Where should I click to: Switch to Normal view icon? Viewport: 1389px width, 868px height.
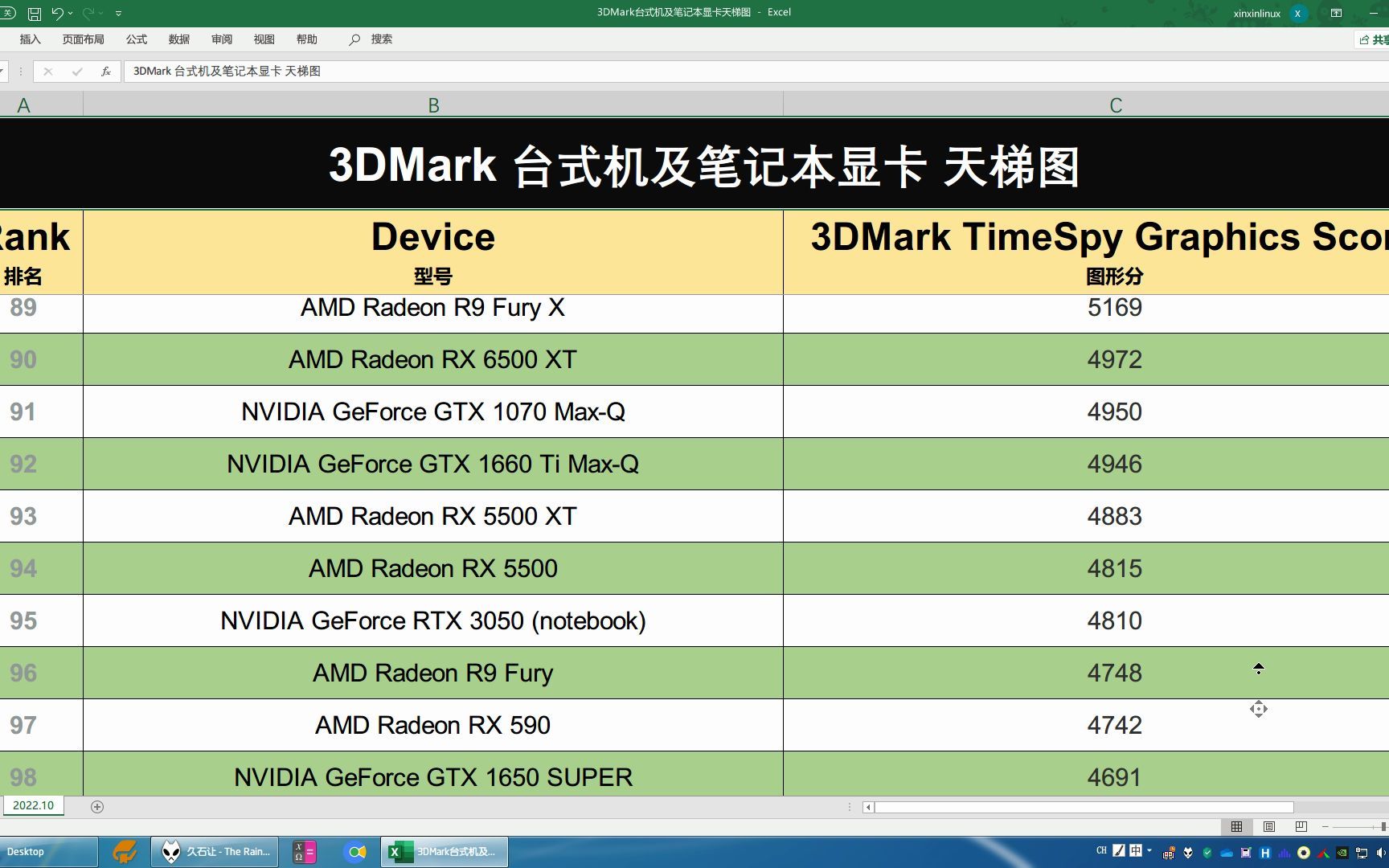pos(1236,827)
